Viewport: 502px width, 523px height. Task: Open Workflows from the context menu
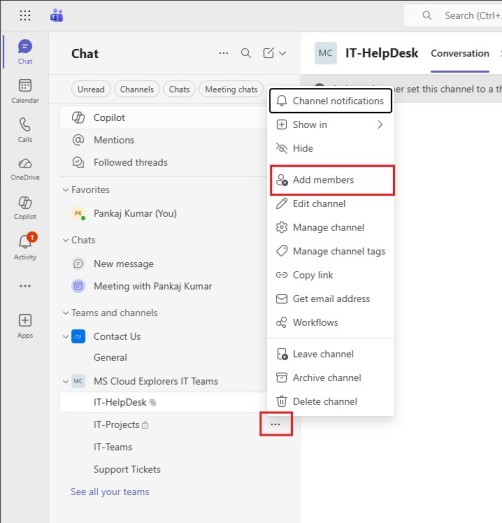tap(331, 323)
